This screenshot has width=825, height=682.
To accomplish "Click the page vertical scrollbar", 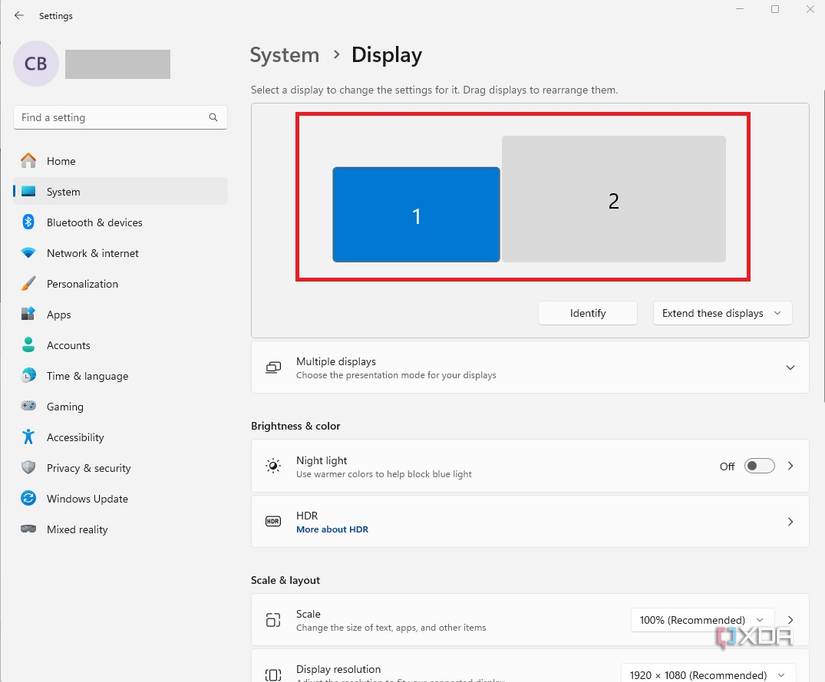I will (822, 247).
